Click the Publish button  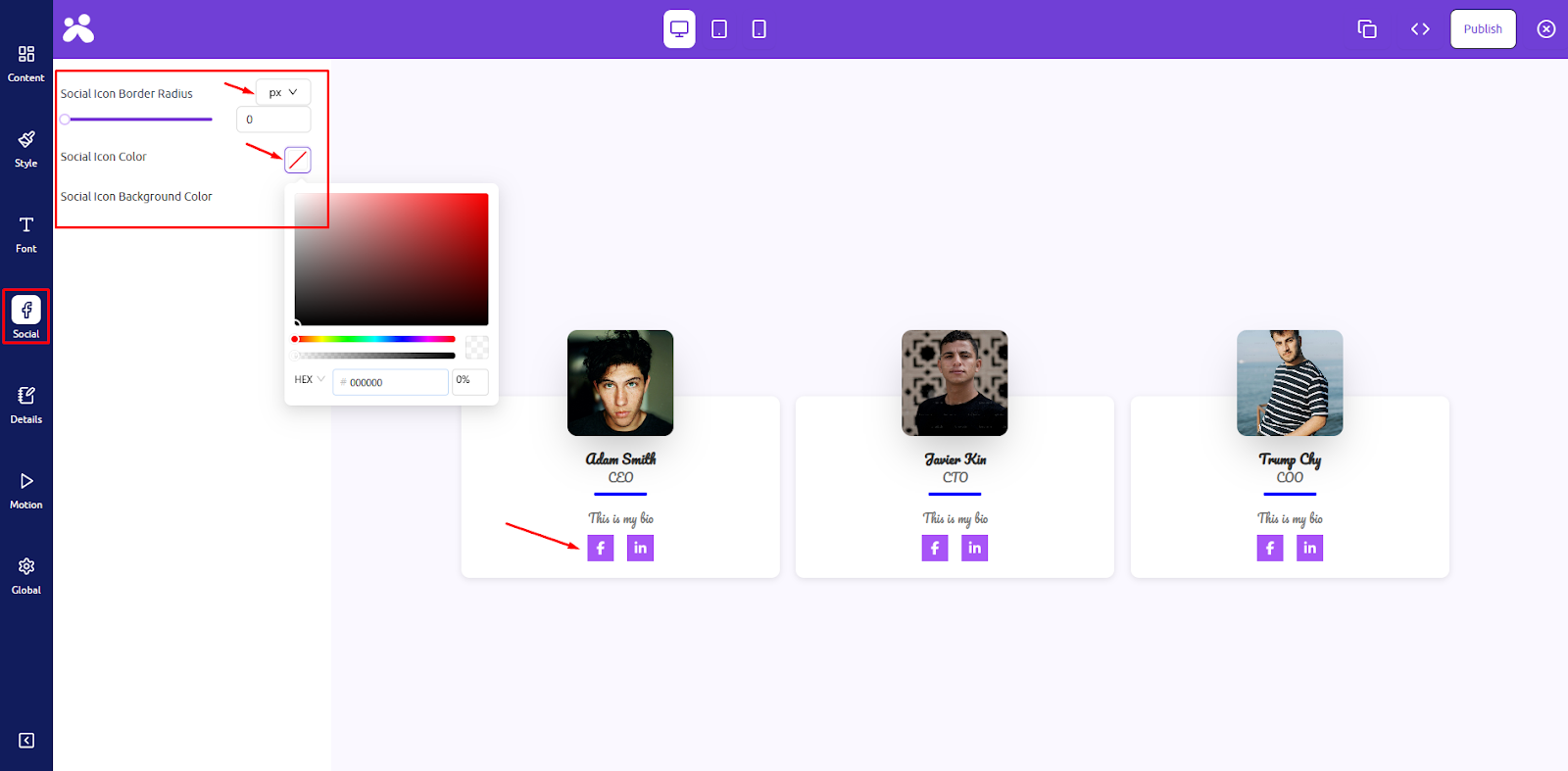[x=1483, y=29]
